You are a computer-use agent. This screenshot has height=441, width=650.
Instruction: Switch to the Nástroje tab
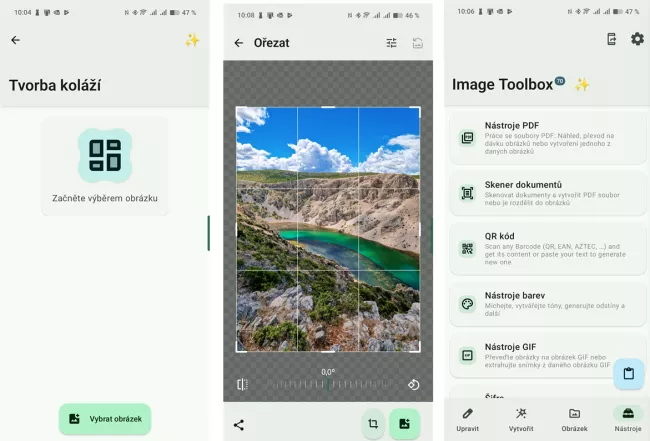coord(628,419)
